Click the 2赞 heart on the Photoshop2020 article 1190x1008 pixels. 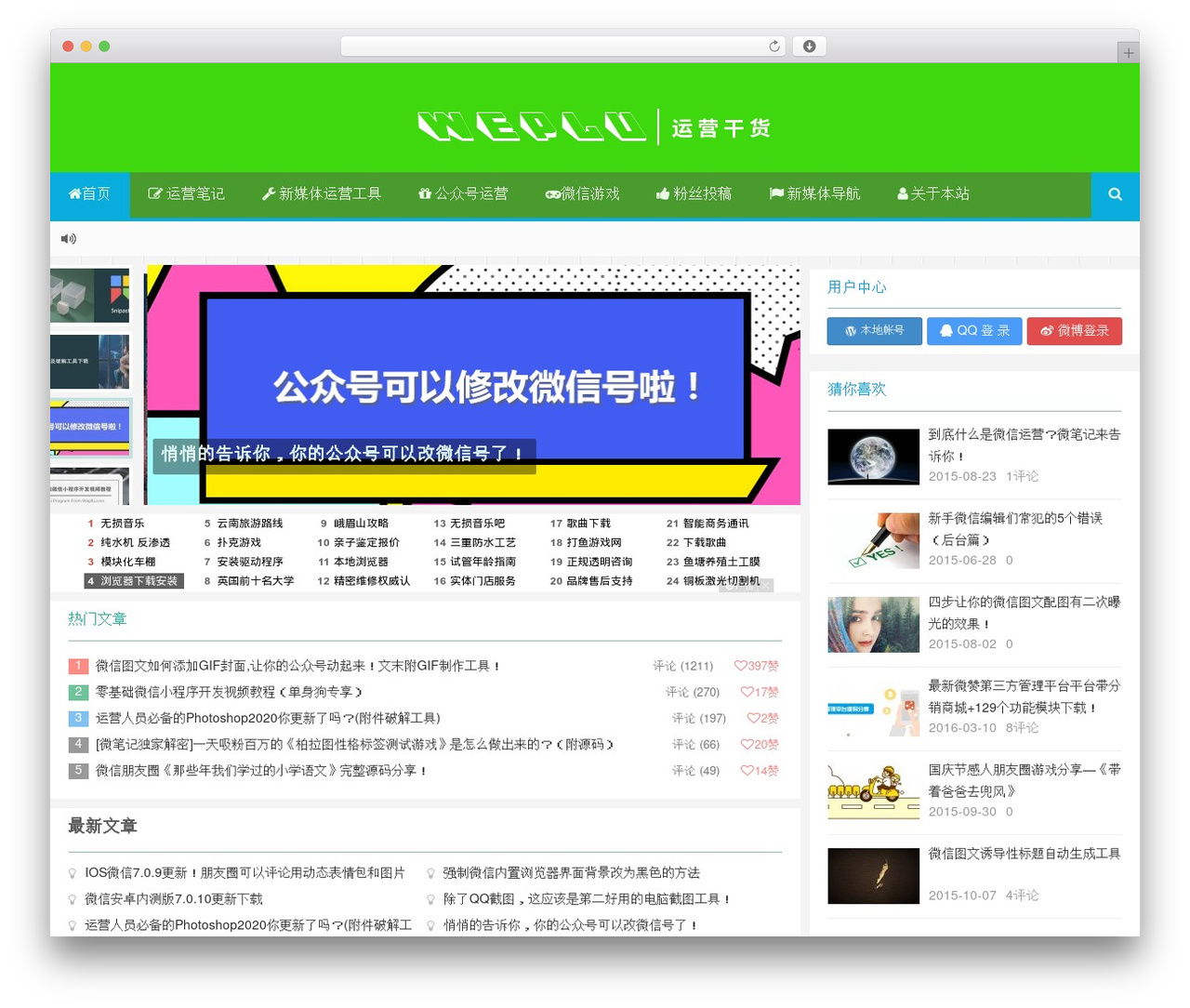pos(763,718)
